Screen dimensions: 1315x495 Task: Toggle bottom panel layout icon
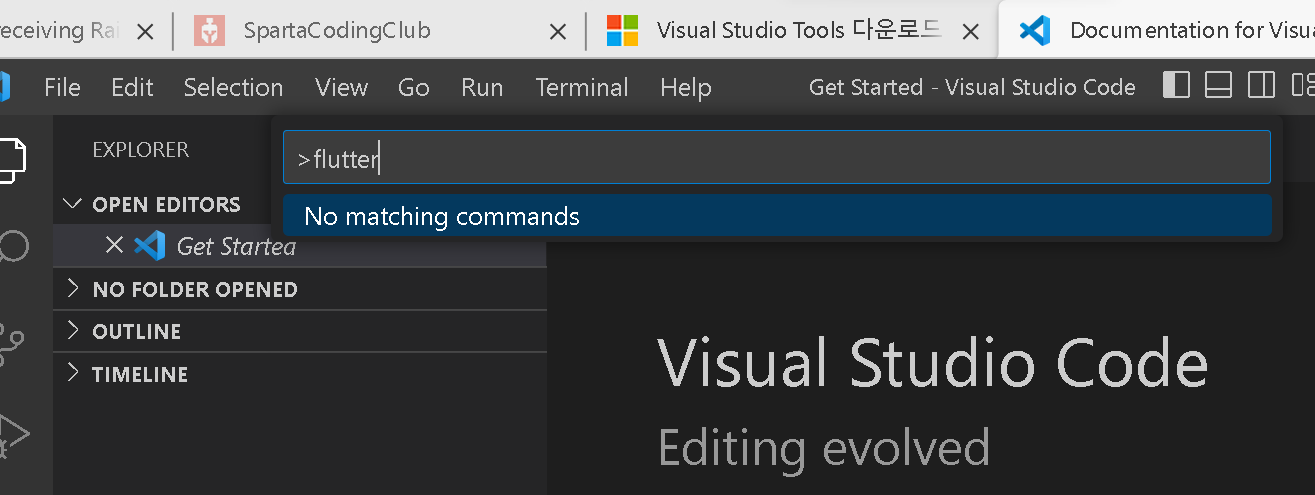pos(1218,86)
